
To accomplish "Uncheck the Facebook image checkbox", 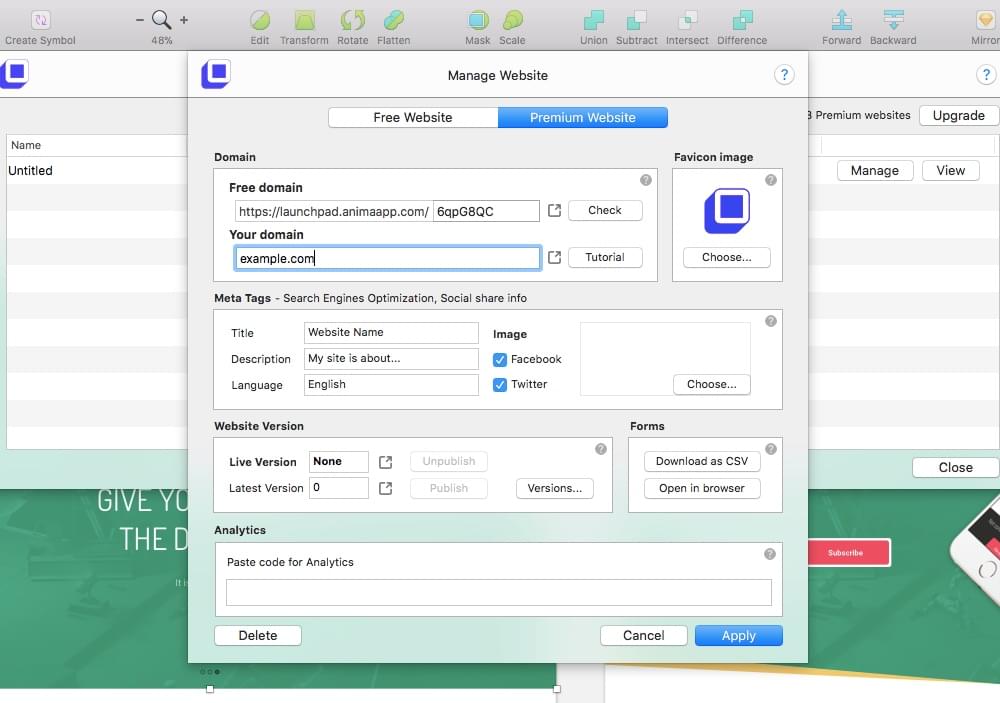I will click(x=501, y=359).
